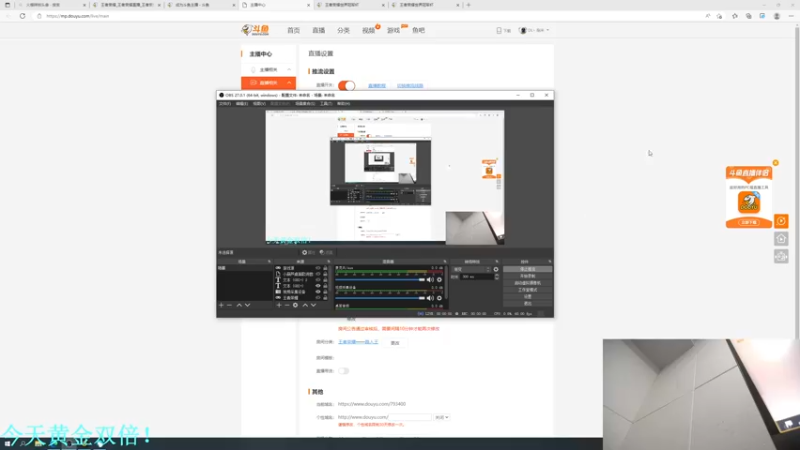Click 启动虚拟摄像机 button in OBS
Screen dimensions: 800x450
click(x=528, y=283)
